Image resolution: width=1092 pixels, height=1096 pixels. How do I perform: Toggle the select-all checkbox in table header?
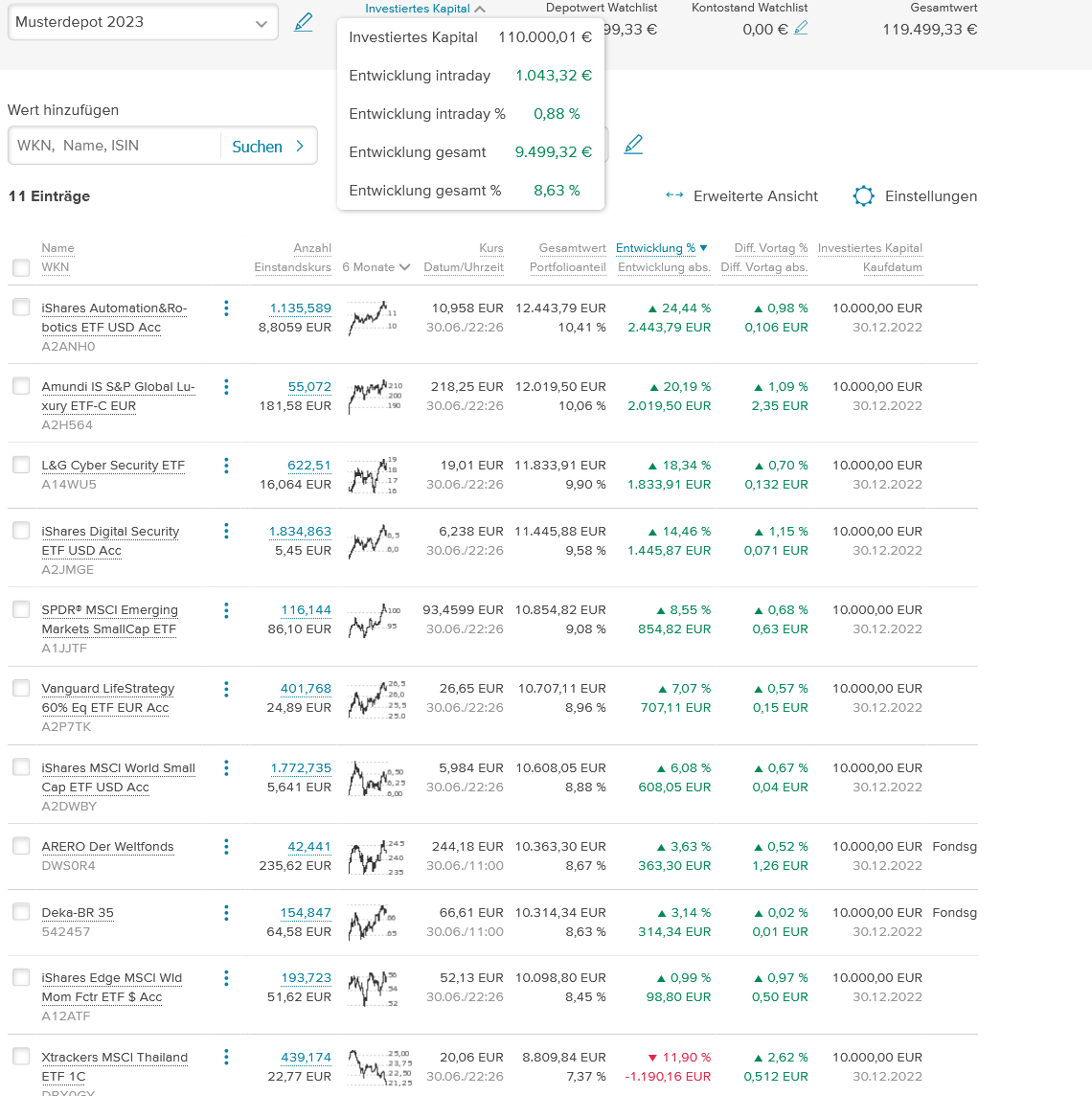pos(21,267)
